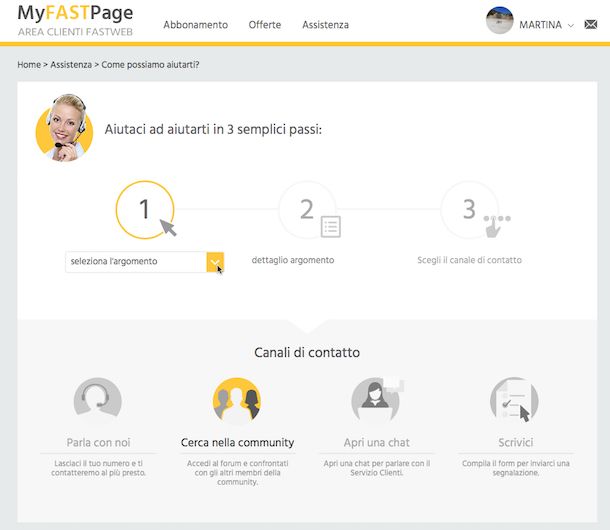Click 'Apri una chat per parlare' description

click(377, 468)
